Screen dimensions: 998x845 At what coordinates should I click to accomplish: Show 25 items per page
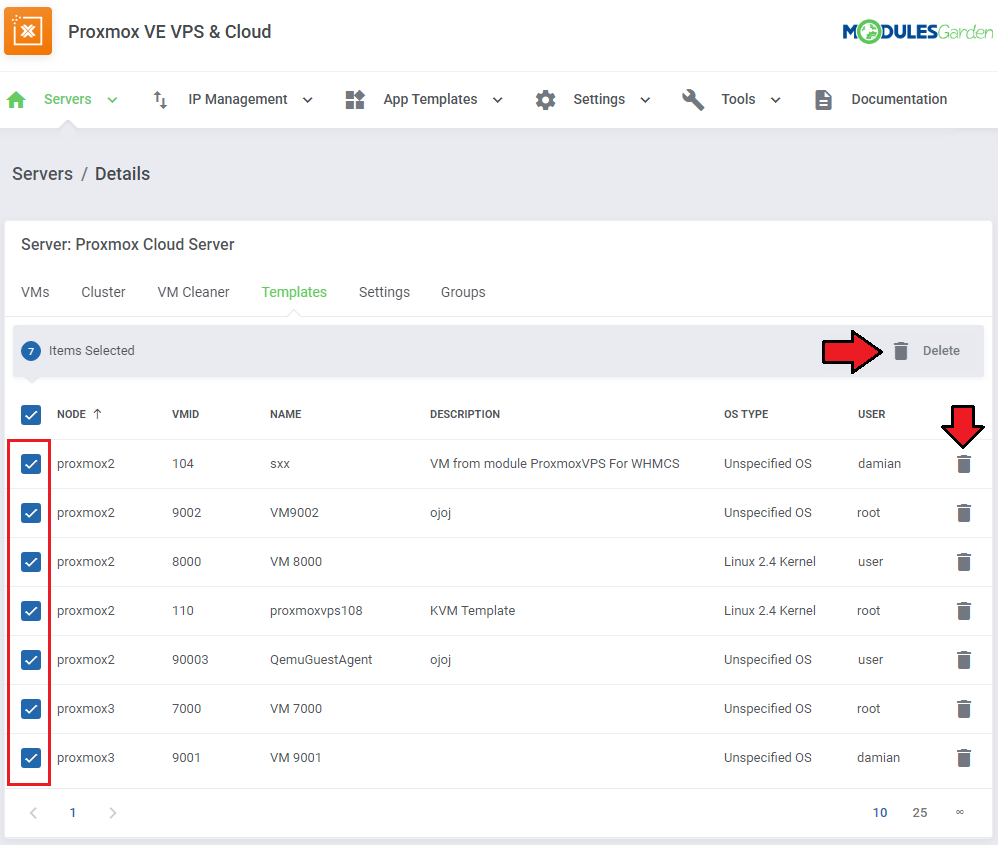(920, 813)
